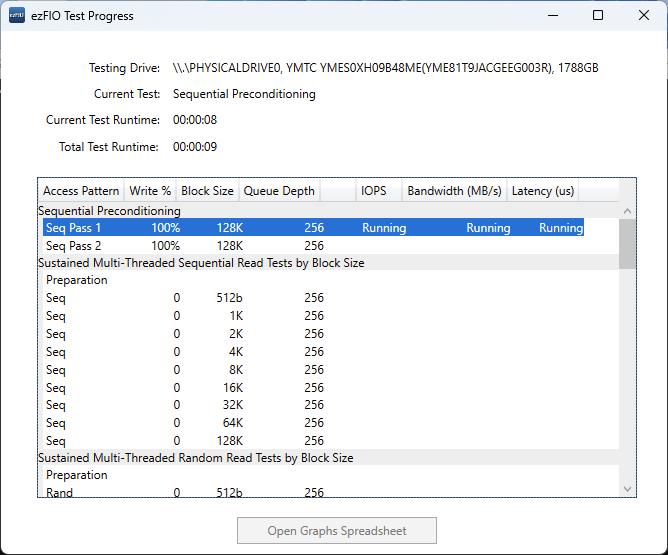Click the Testing Drive PHYSICALDRIVE0 value text
Screen dimensions: 668x555
coord(386,68)
